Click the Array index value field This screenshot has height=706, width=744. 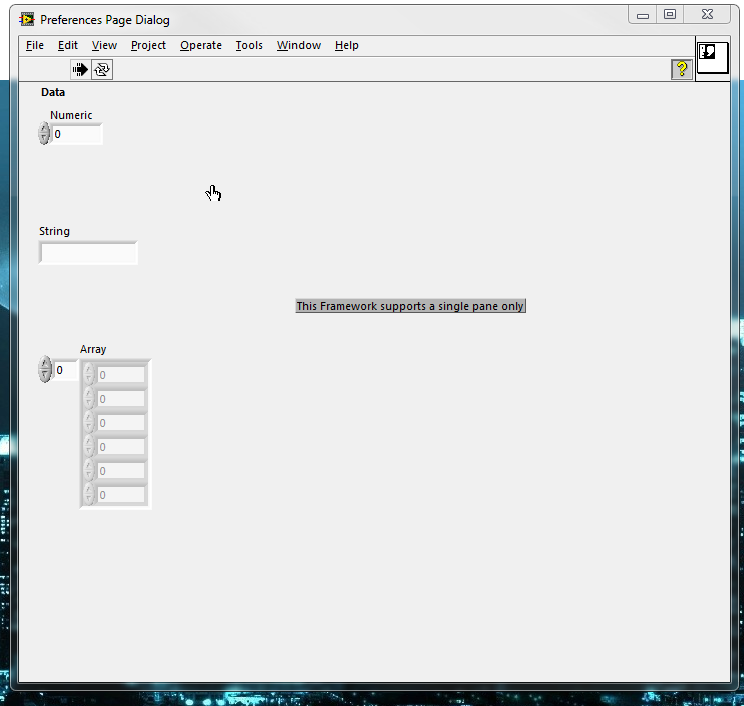coord(65,370)
